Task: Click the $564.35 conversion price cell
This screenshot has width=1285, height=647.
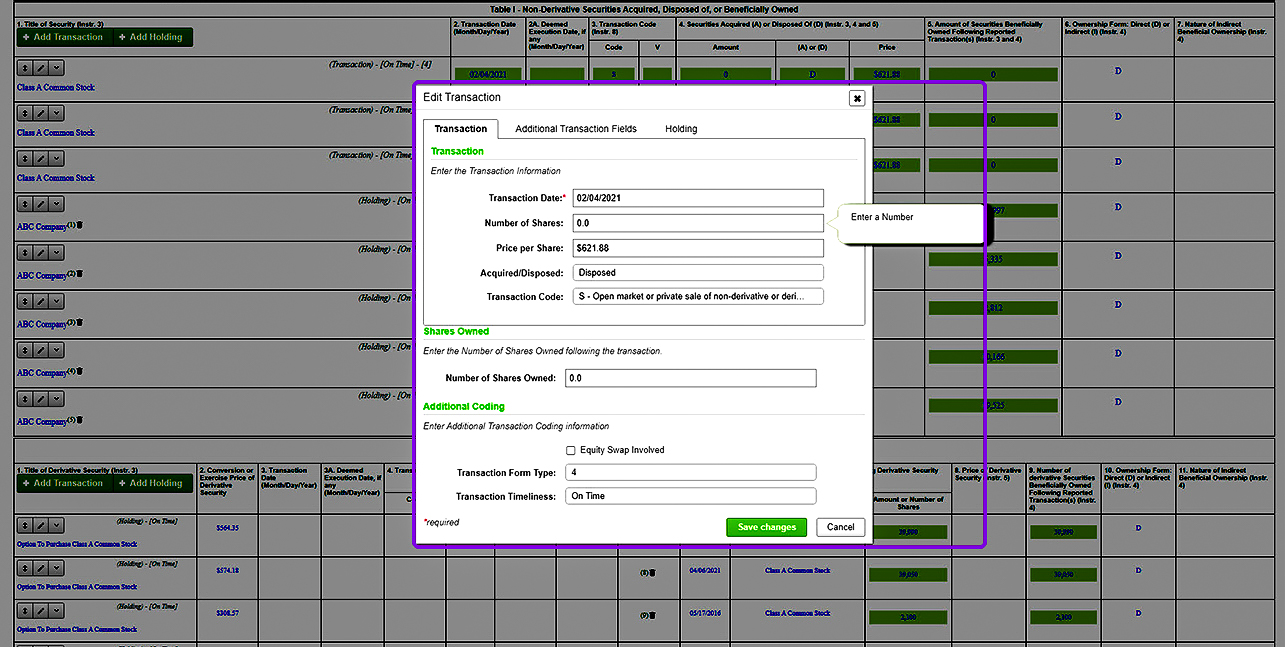Action: pos(227,527)
